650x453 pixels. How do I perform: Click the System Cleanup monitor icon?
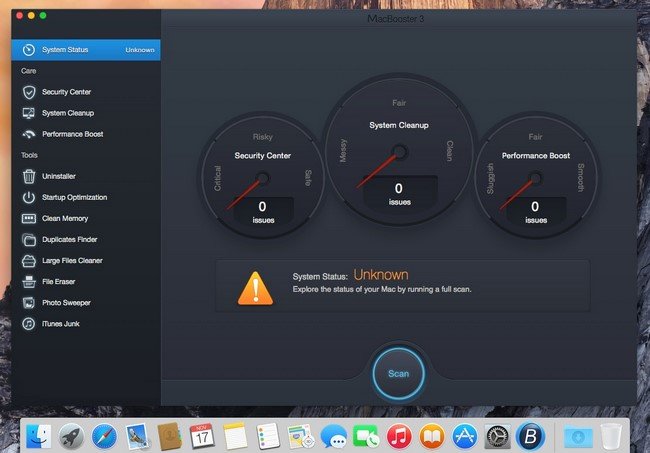click(29, 113)
